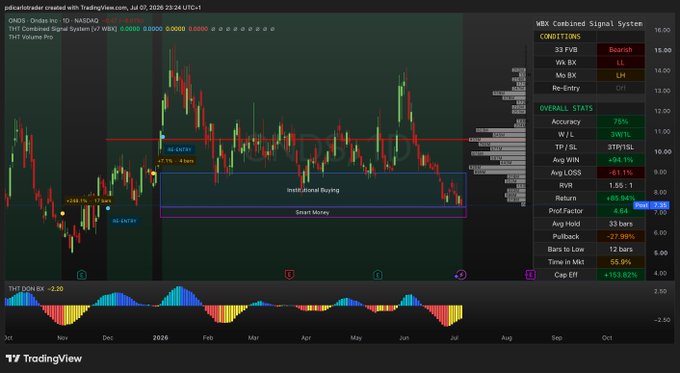Click the TP / SL 3TP/1SL value
This screenshot has height=373, width=680.
pyautogui.click(x=621, y=147)
